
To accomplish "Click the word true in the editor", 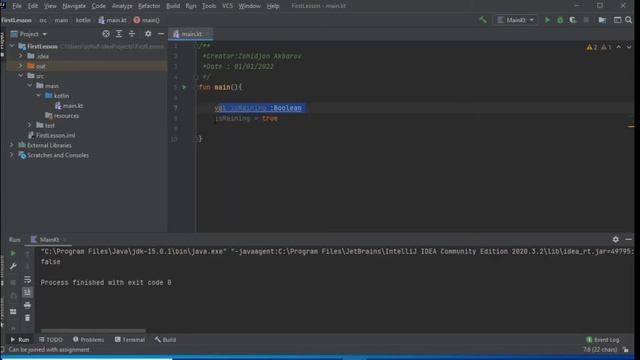I will pos(270,118).
